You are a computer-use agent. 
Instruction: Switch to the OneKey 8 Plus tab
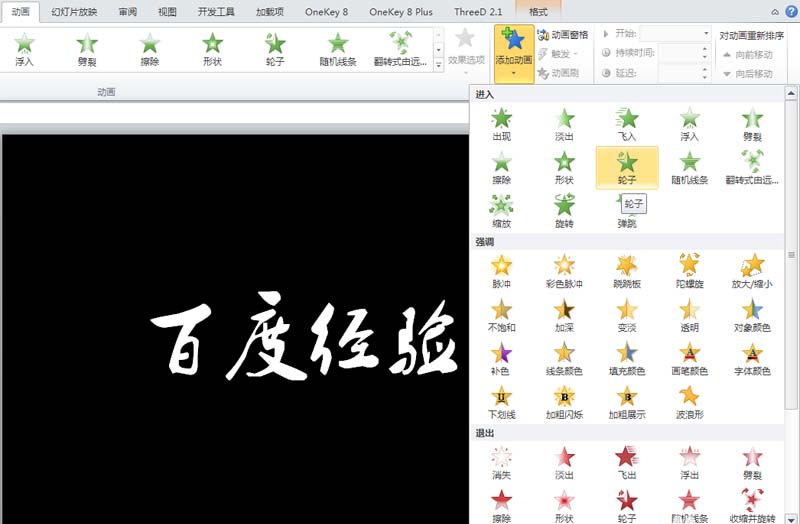401,11
